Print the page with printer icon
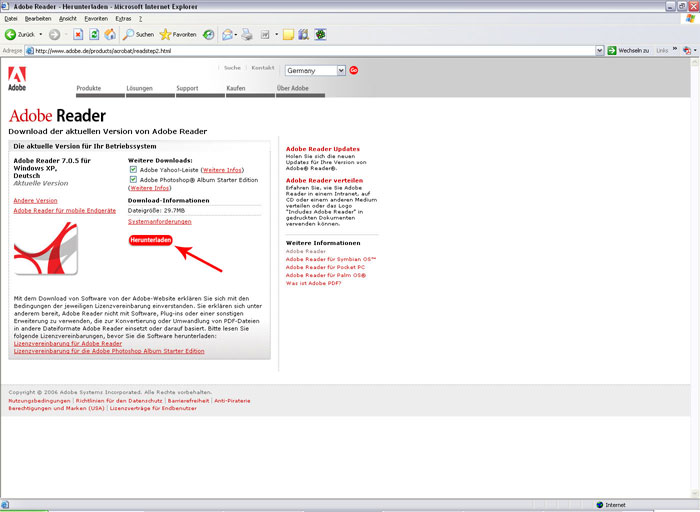 [x=247, y=34]
